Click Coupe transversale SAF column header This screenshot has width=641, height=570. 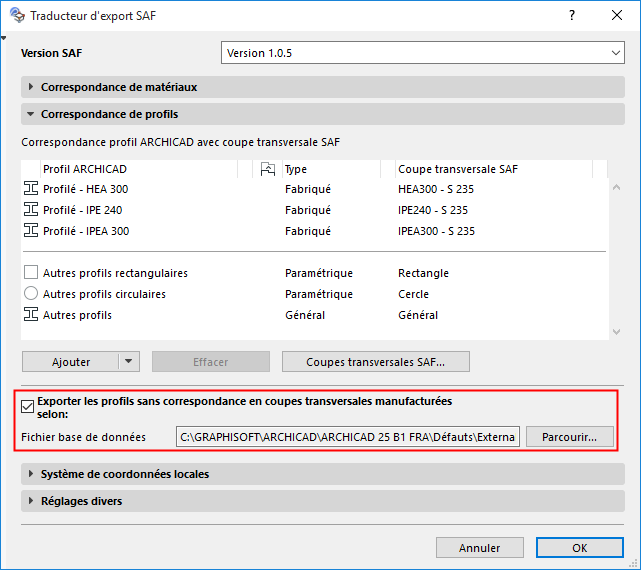pos(493,169)
